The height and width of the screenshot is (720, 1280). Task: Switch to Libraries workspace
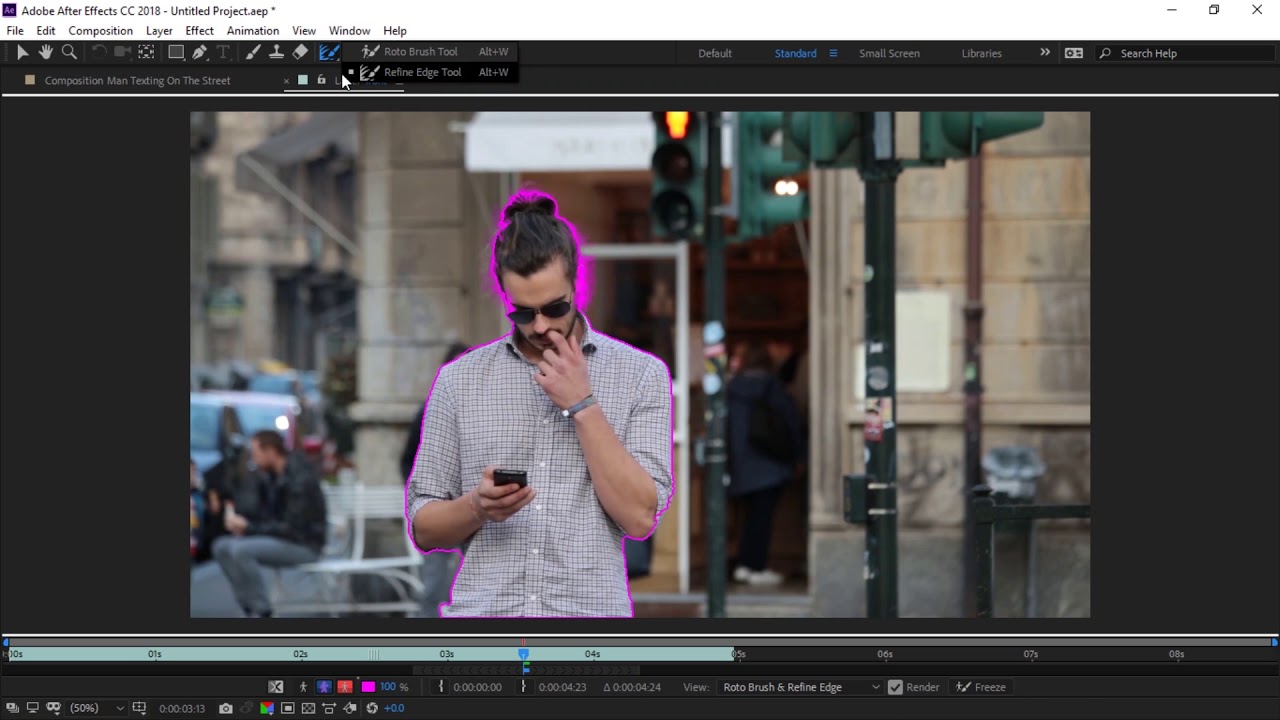point(981,53)
